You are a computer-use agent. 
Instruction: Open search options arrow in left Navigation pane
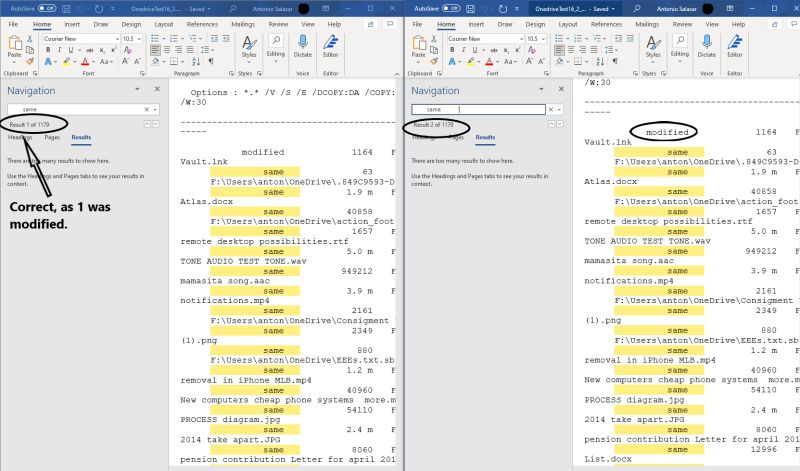(x=155, y=109)
